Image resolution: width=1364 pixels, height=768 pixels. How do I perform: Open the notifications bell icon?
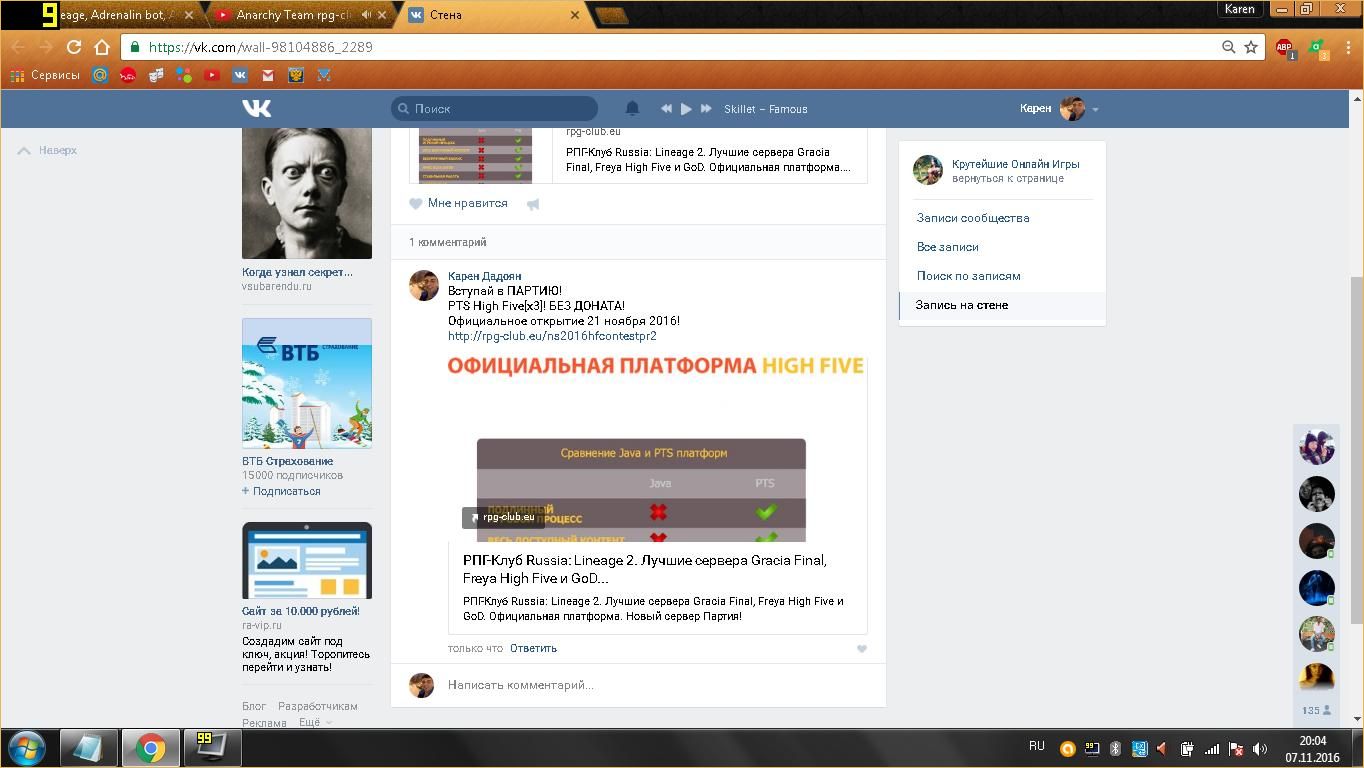[632, 108]
